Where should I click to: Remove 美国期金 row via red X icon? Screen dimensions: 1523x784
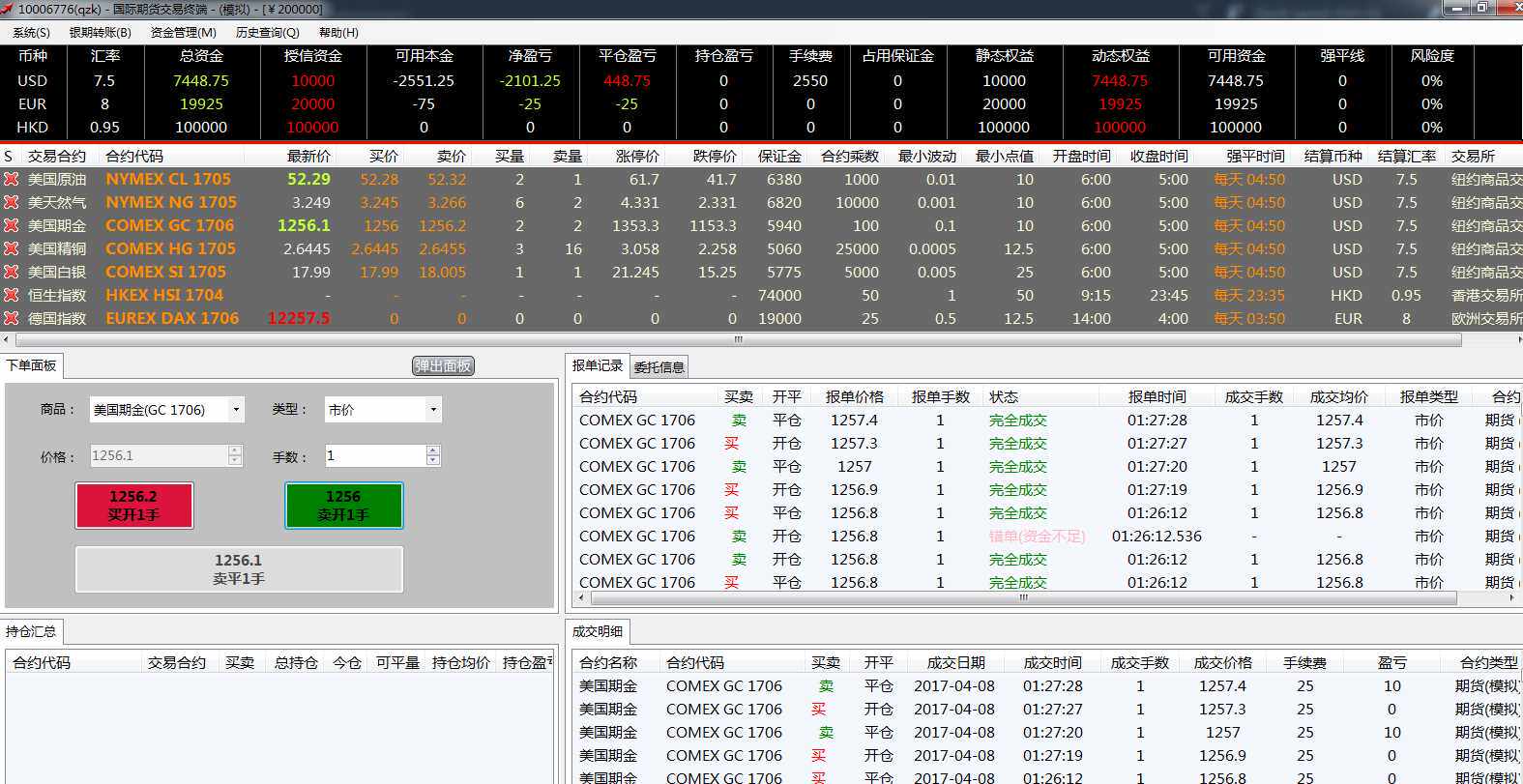11,225
